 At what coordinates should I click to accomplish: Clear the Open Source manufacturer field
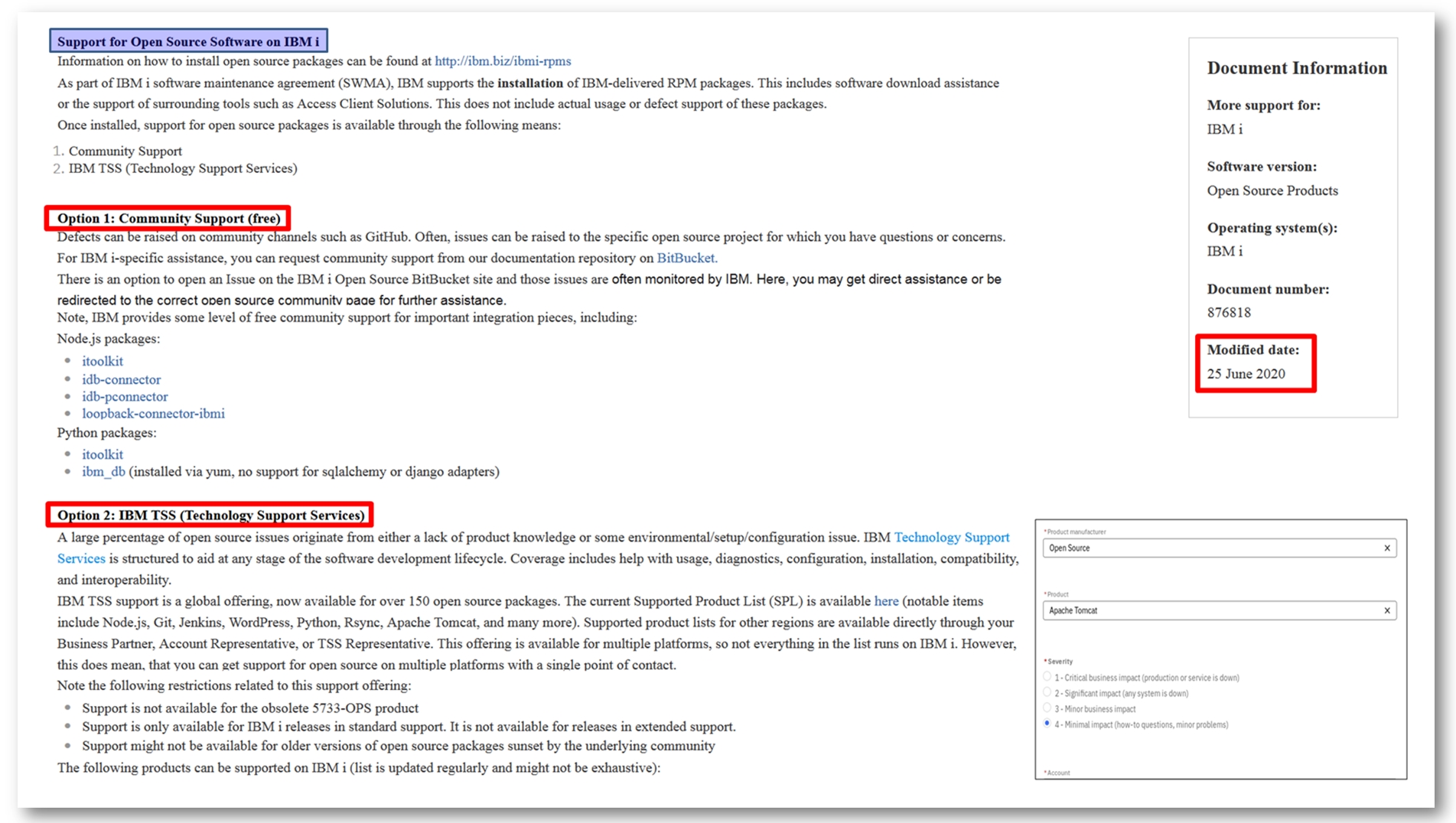pyautogui.click(x=1387, y=548)
